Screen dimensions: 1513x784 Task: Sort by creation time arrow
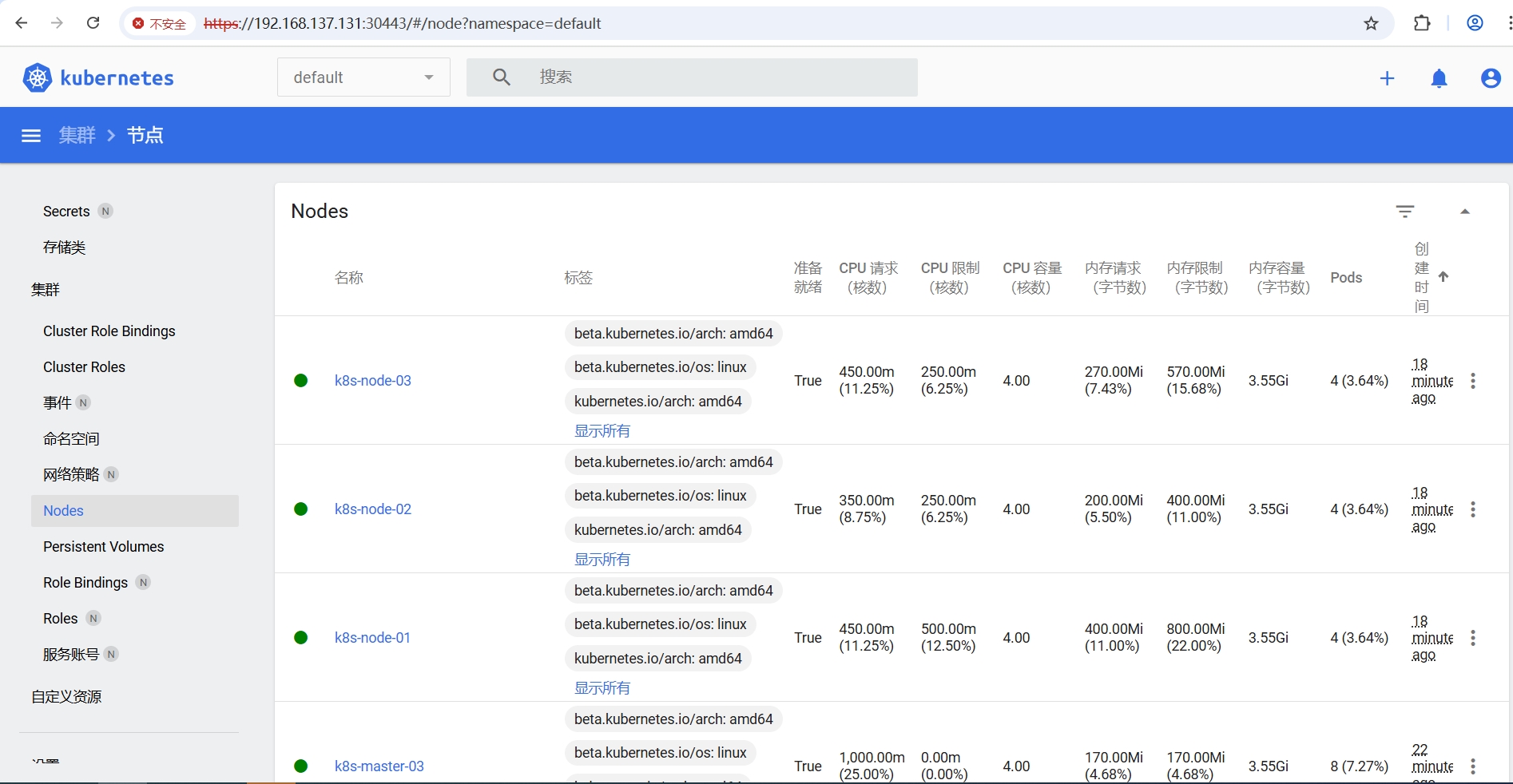pos(1443,277)
